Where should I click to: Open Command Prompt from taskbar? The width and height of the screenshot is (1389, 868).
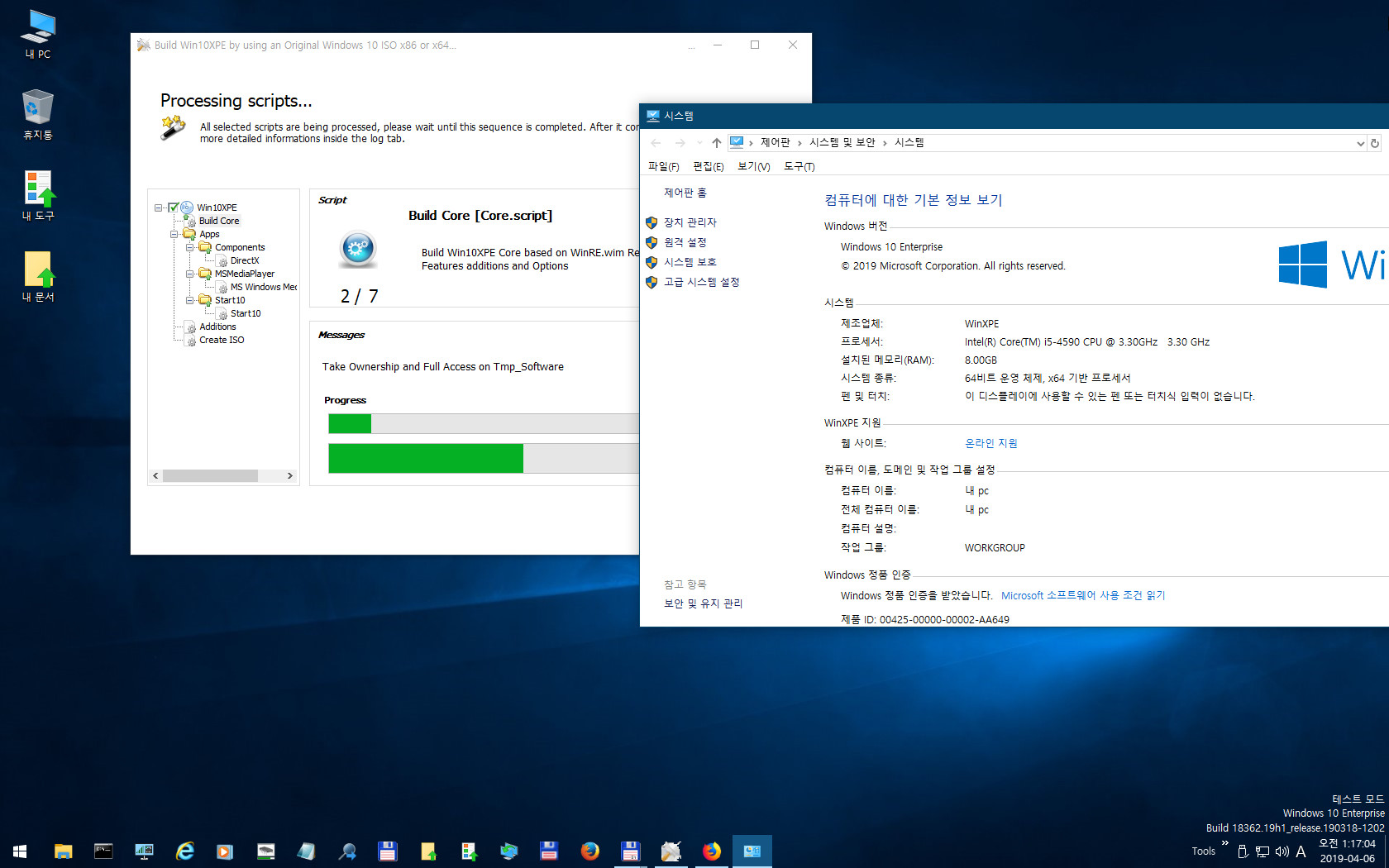(x=103, y=851)
